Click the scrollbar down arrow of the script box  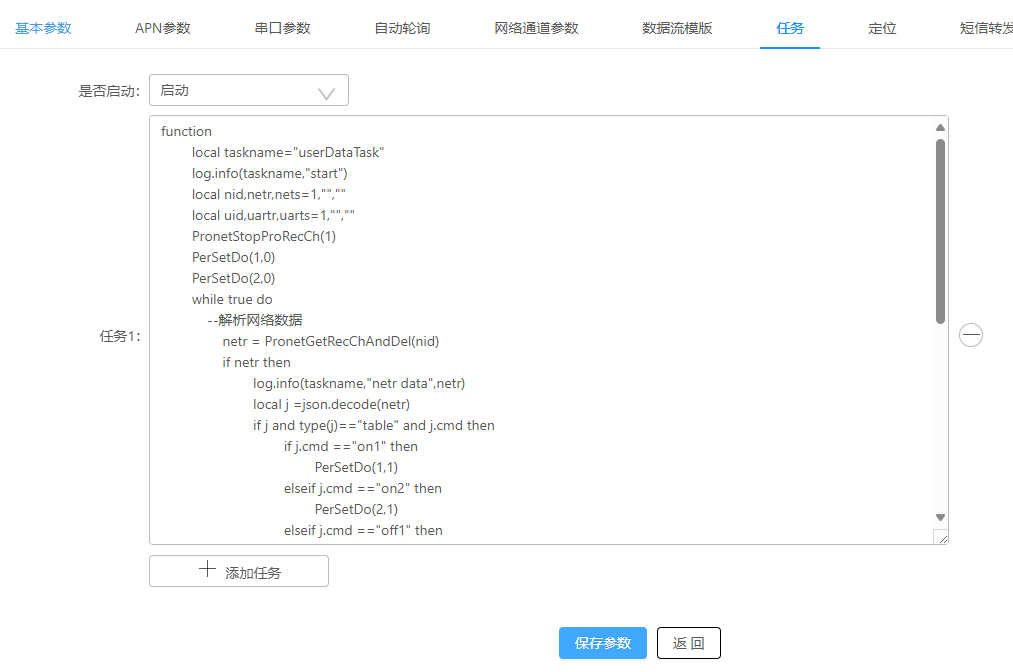click(939, 516)
